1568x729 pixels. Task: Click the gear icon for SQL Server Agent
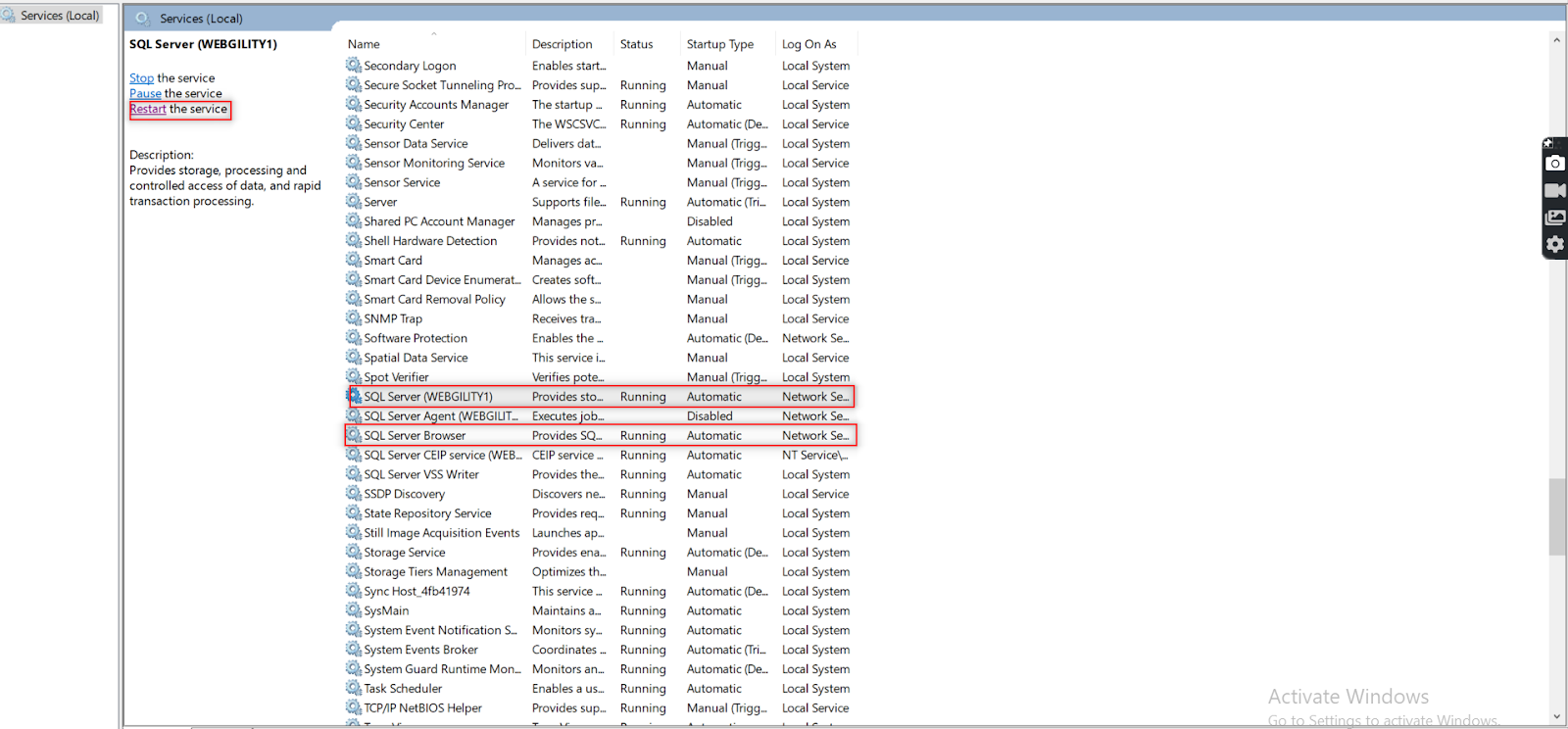click(x=354, y=415)
